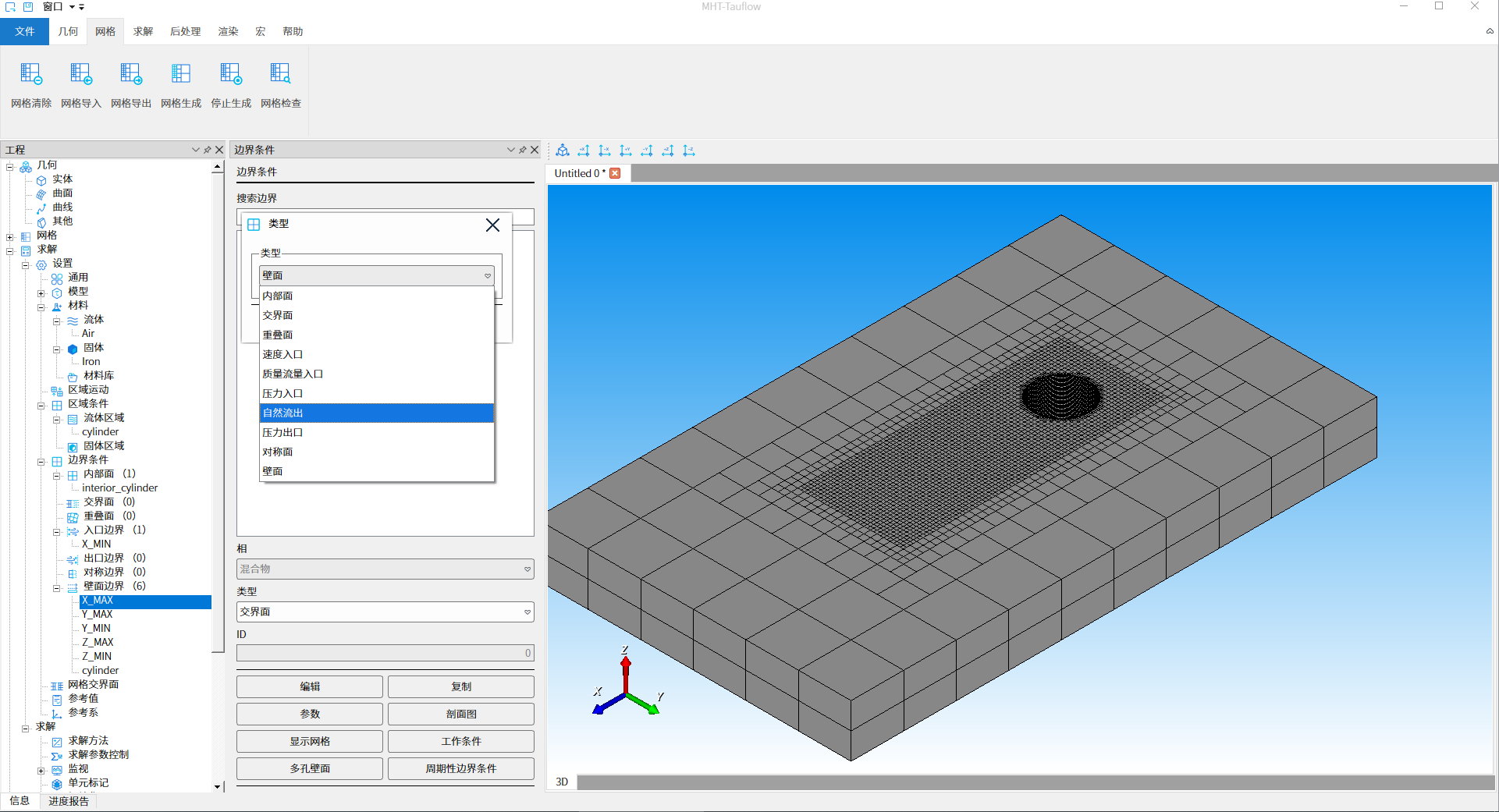Click the 网格导入 mesh import icon
1499x812 pixels.
pos(81,75)
